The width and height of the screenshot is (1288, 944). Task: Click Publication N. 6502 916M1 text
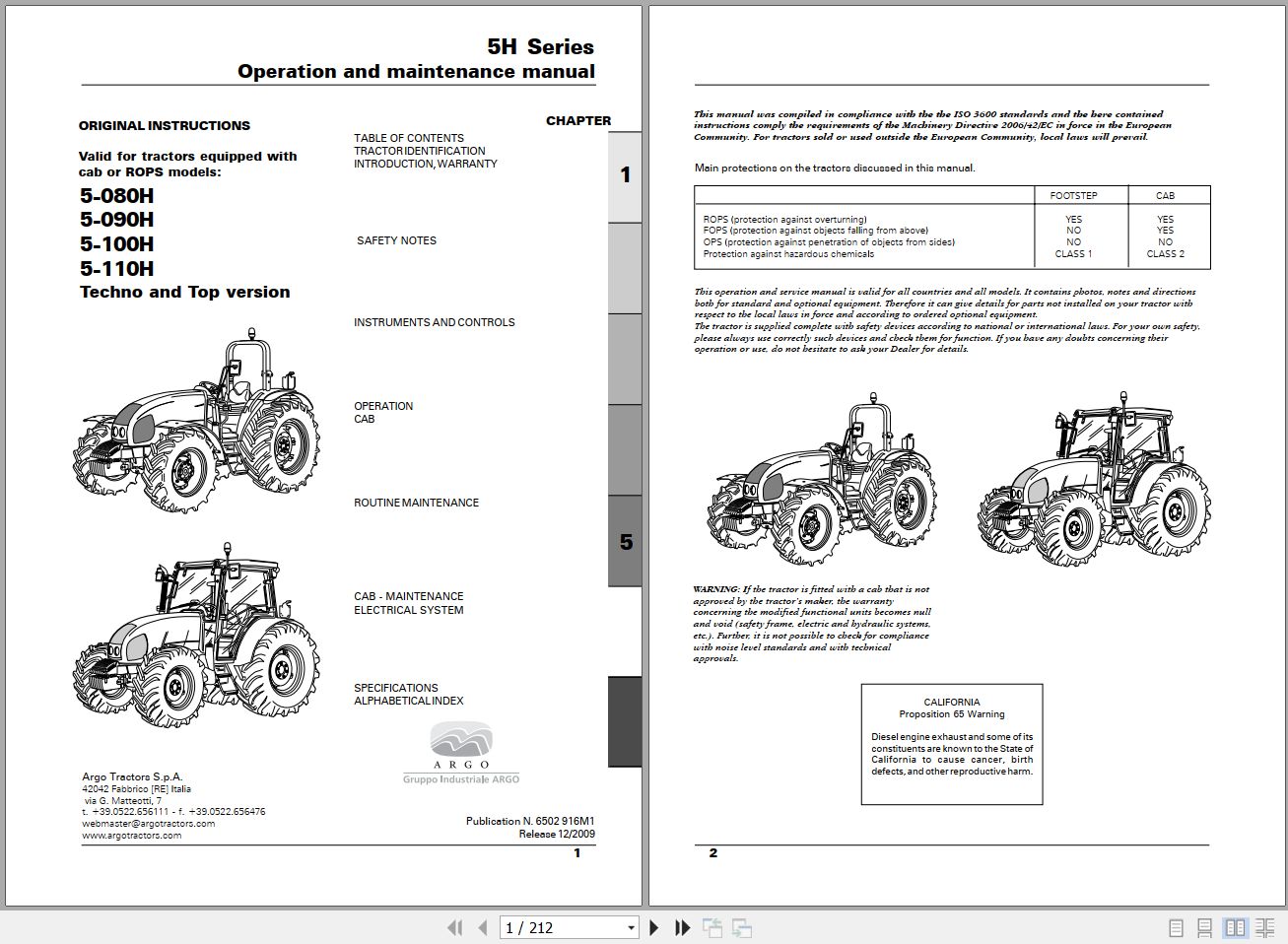[x=530, y=821]
